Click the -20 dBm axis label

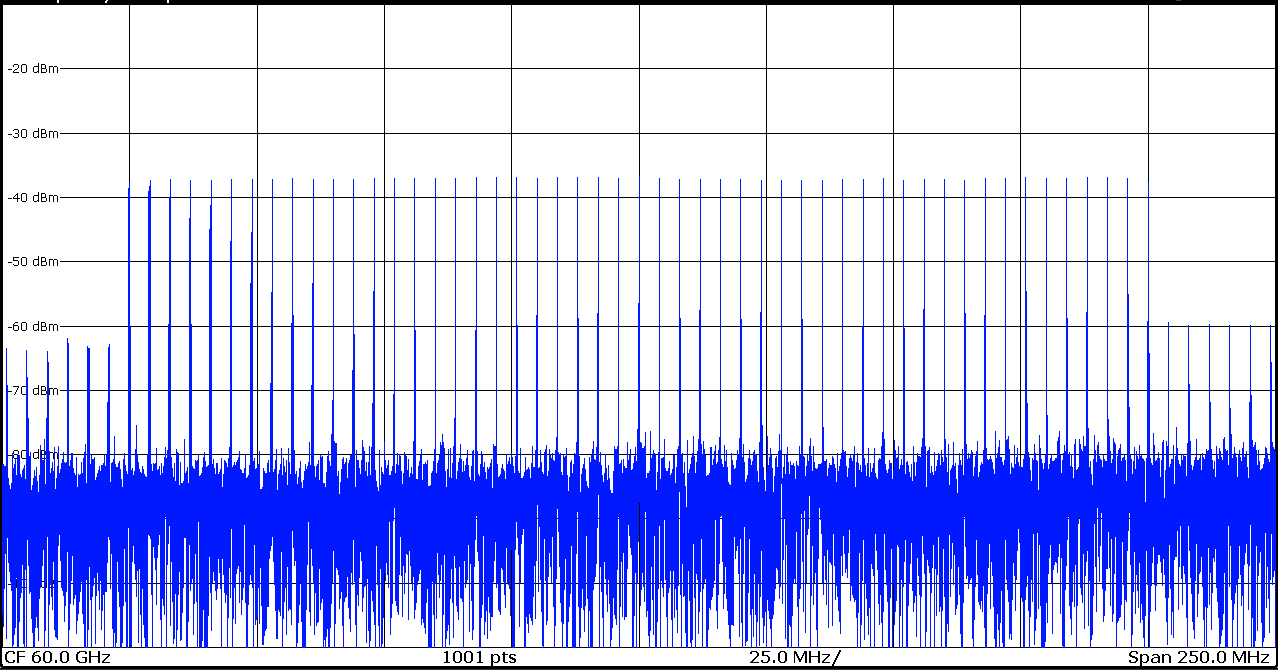[x=32, y=69]
